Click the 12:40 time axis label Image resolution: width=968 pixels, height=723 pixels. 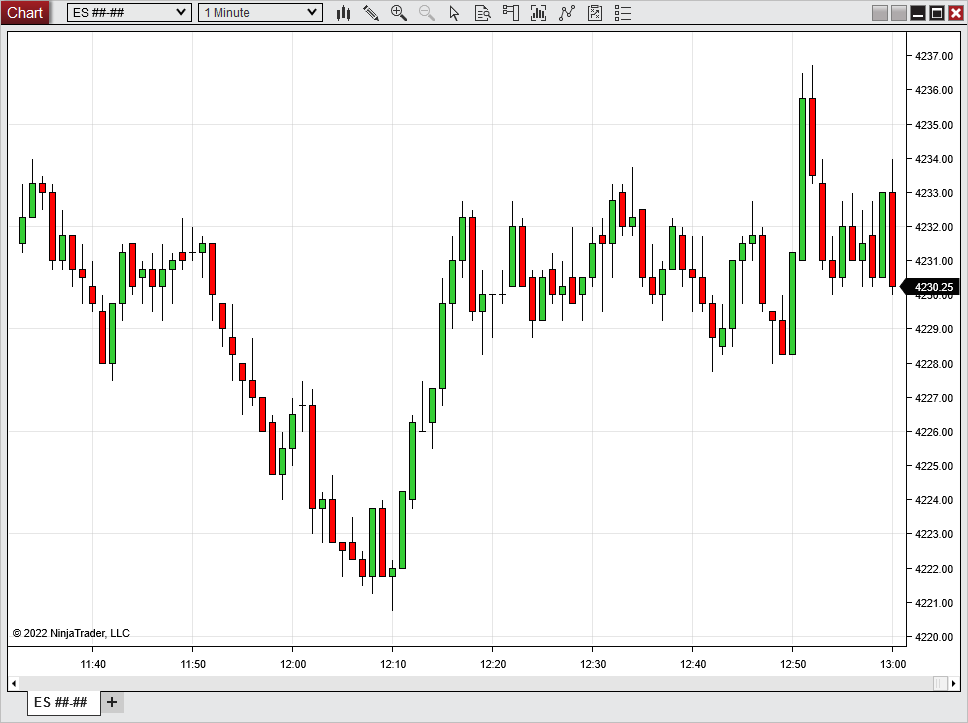[x=693, y=664]
